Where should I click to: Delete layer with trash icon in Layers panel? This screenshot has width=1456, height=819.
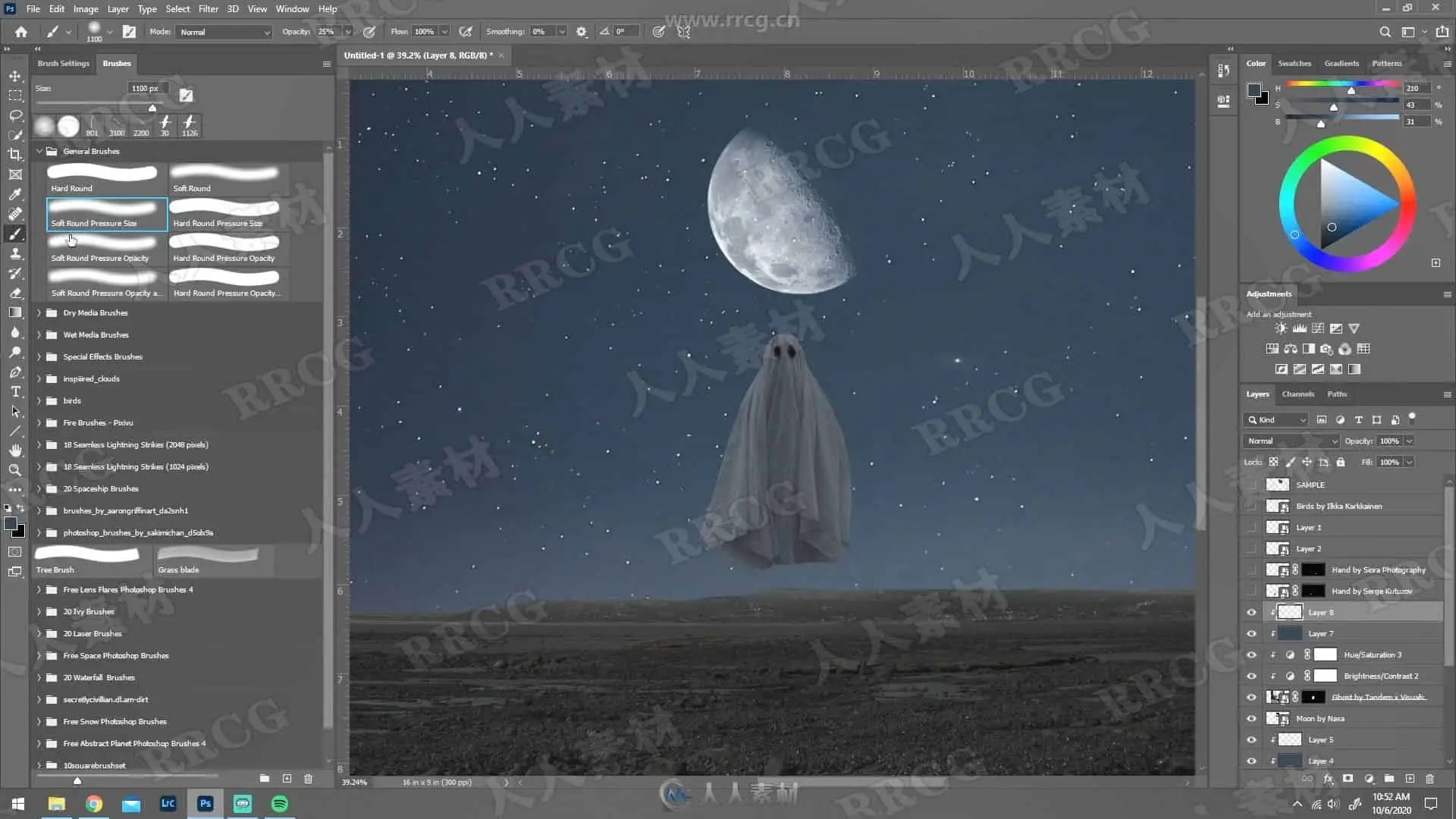pyautogui.click(x=1429, y=779)
